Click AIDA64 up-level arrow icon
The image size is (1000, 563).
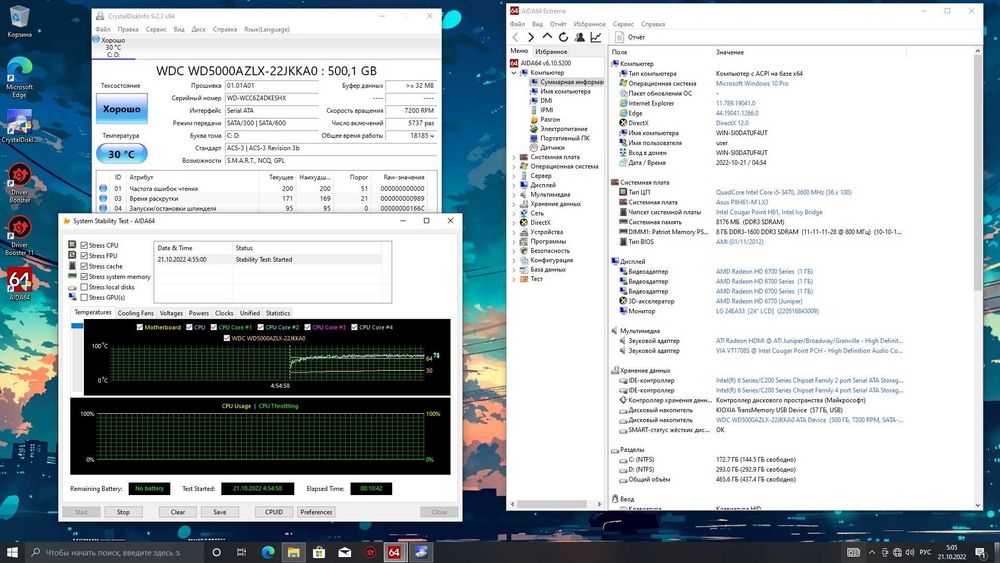coord(547,37)
